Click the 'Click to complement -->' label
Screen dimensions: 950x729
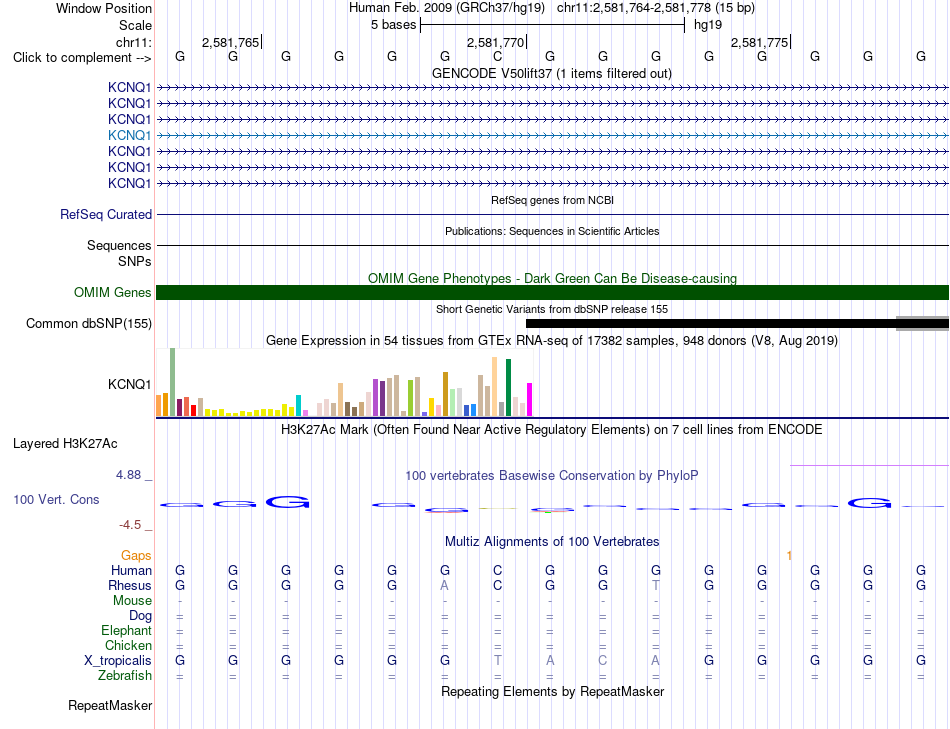click(x=82, y=58)
